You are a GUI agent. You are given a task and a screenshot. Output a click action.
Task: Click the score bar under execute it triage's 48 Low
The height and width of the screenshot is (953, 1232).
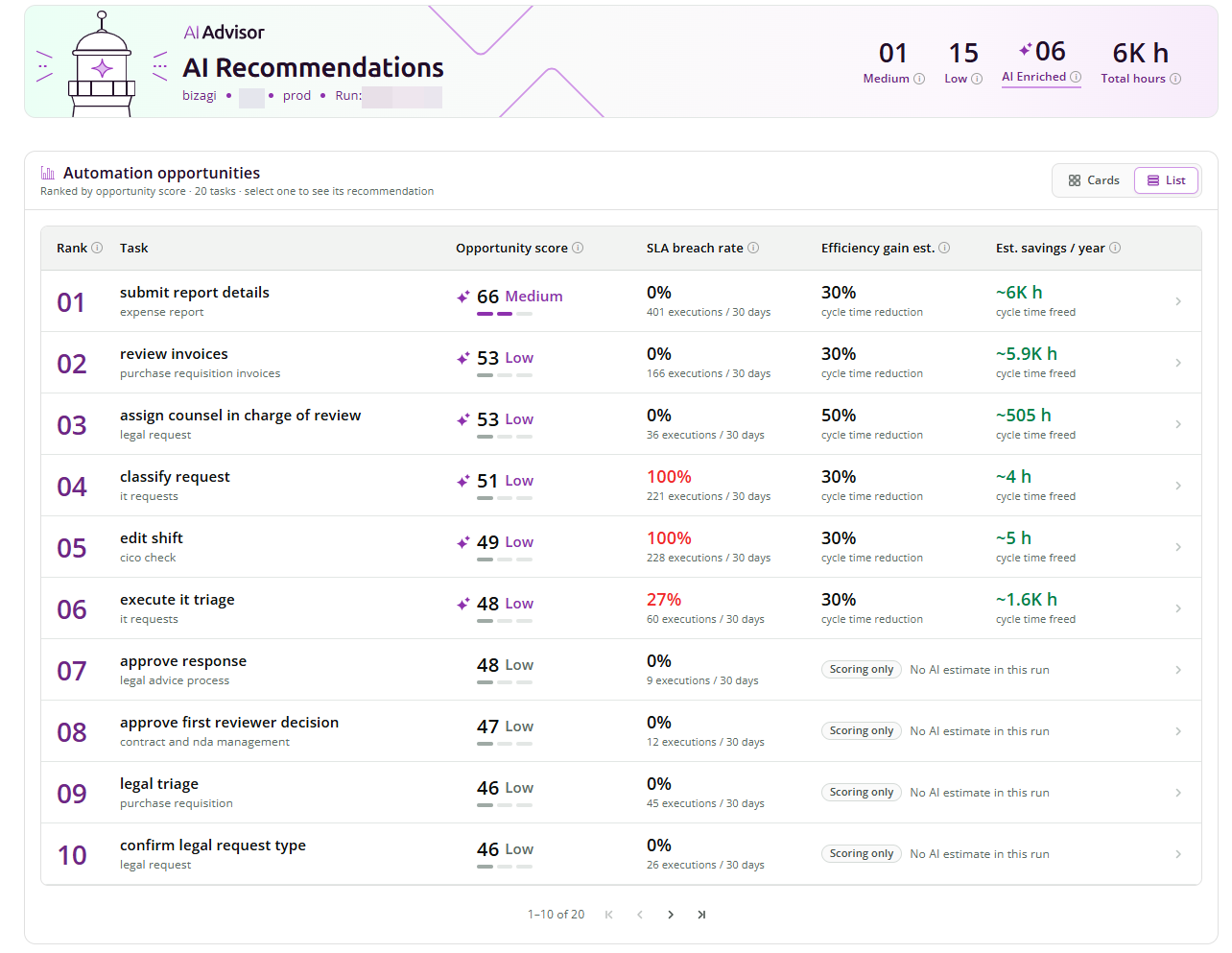coord(505,621)
